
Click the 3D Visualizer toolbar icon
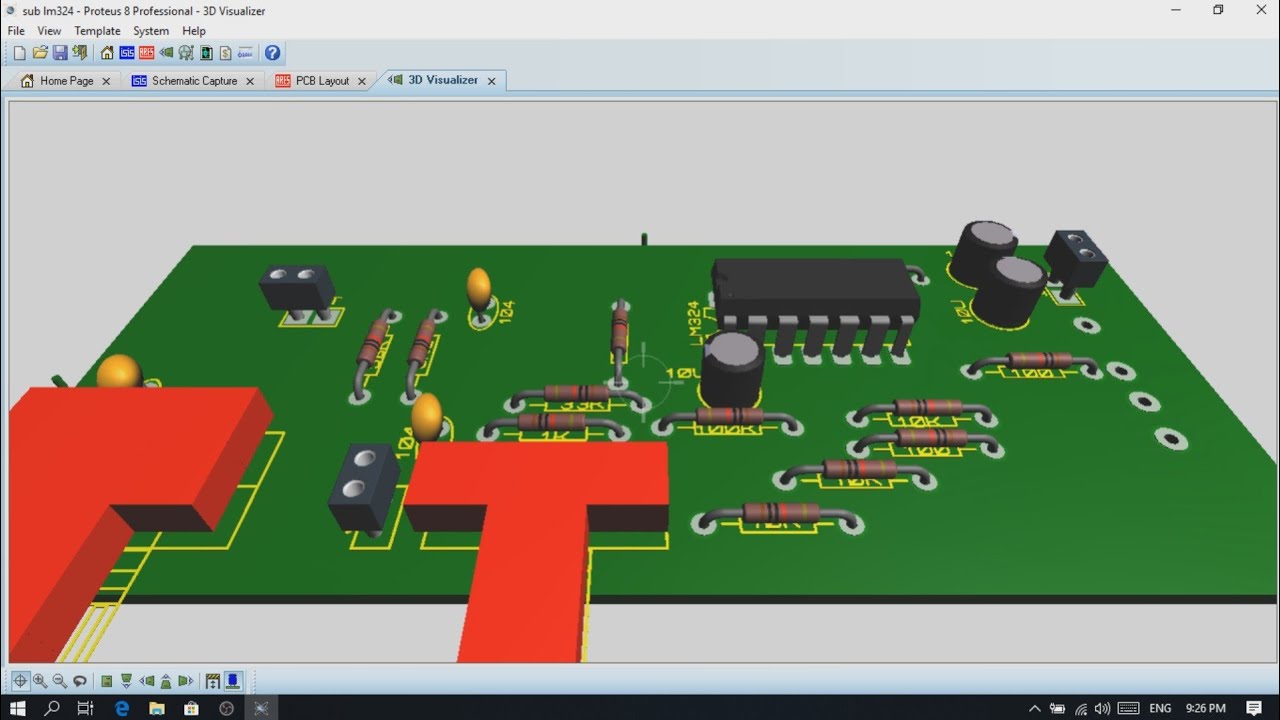[166, 53]
